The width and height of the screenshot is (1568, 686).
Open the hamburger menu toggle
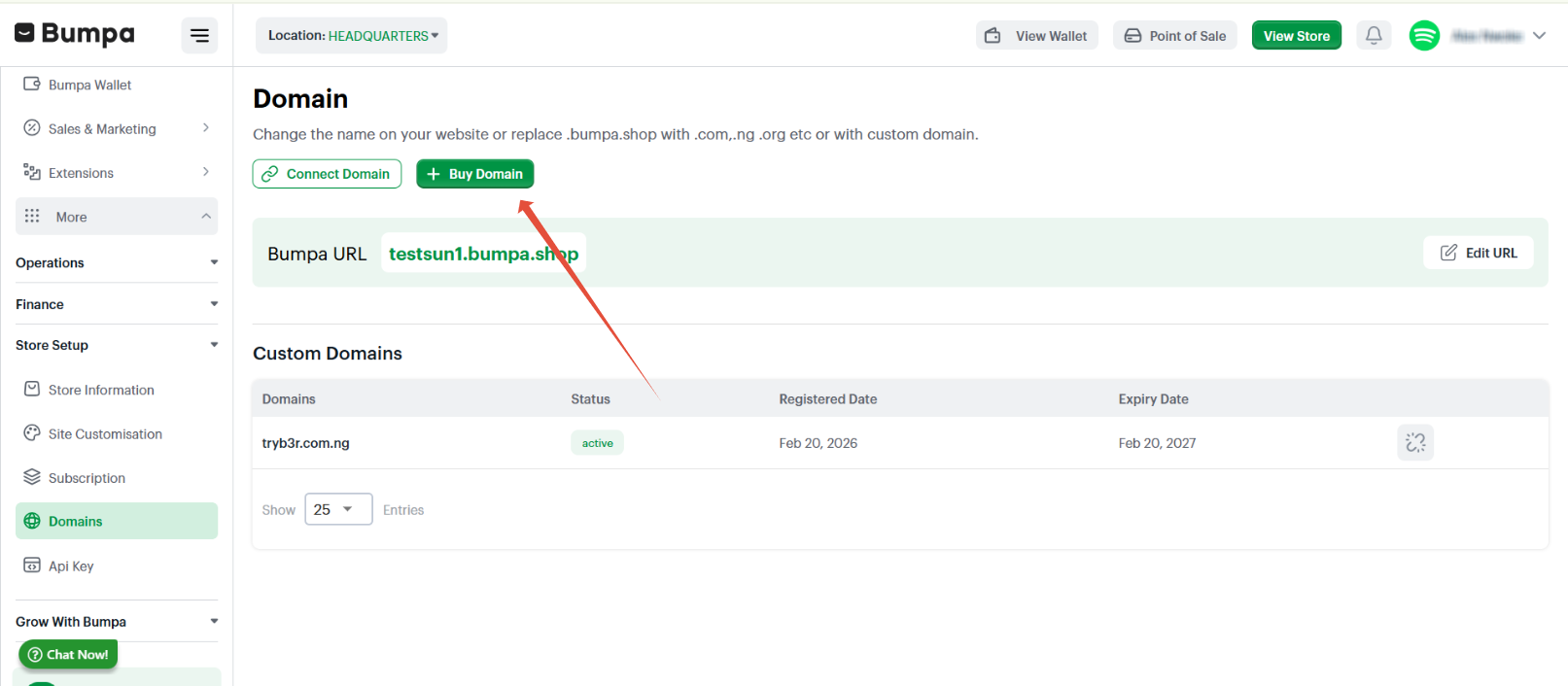click(199, 36)
